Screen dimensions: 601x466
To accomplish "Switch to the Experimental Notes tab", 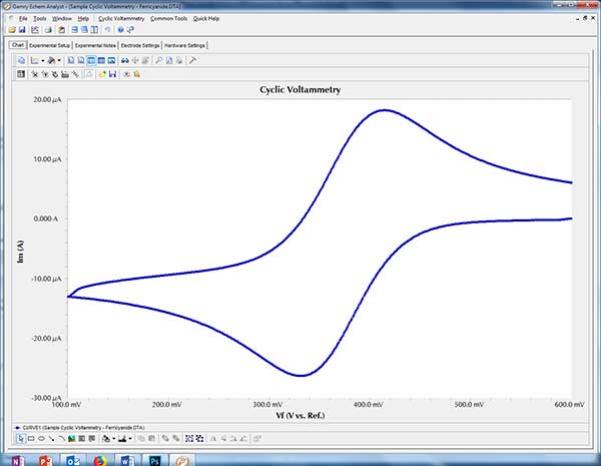I will coord(95,45).
